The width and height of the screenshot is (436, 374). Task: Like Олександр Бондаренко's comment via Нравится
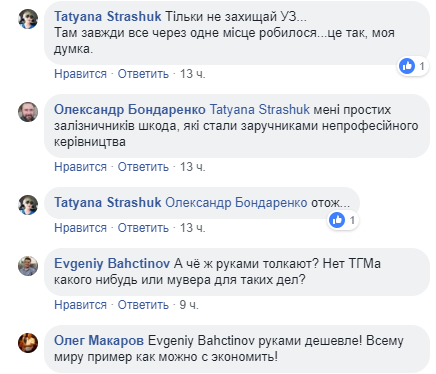point(80,167)
